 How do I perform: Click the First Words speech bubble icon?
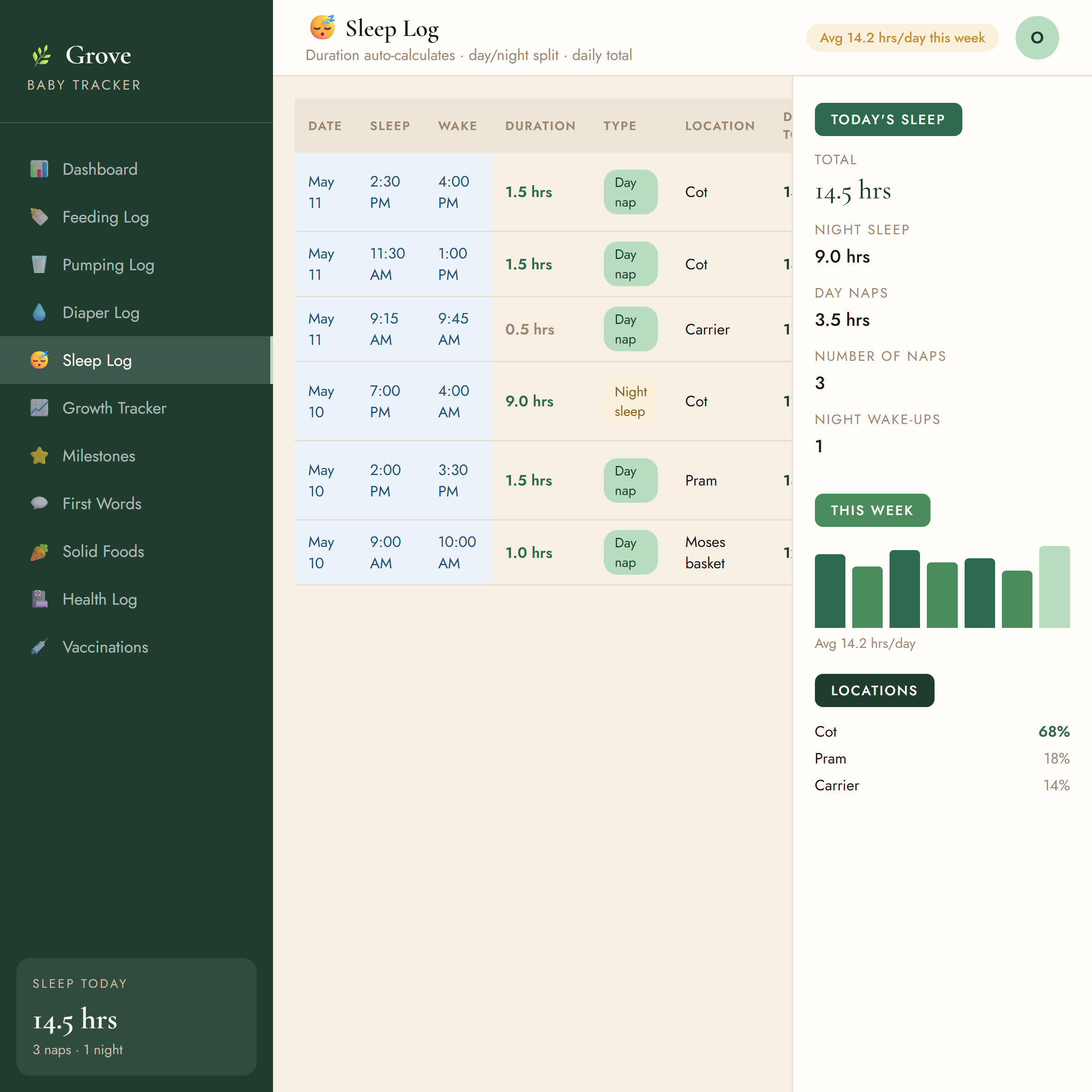pos(39,503)
